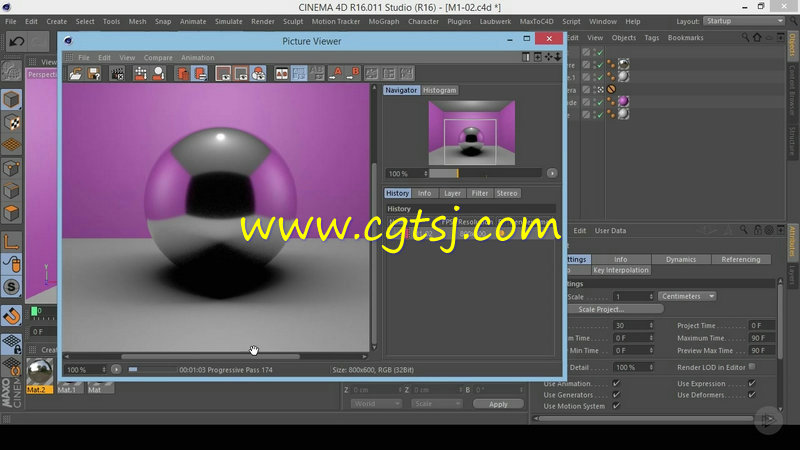
Task: Toggle Use Deformers checkbox
Action: [x=752, y=394]
